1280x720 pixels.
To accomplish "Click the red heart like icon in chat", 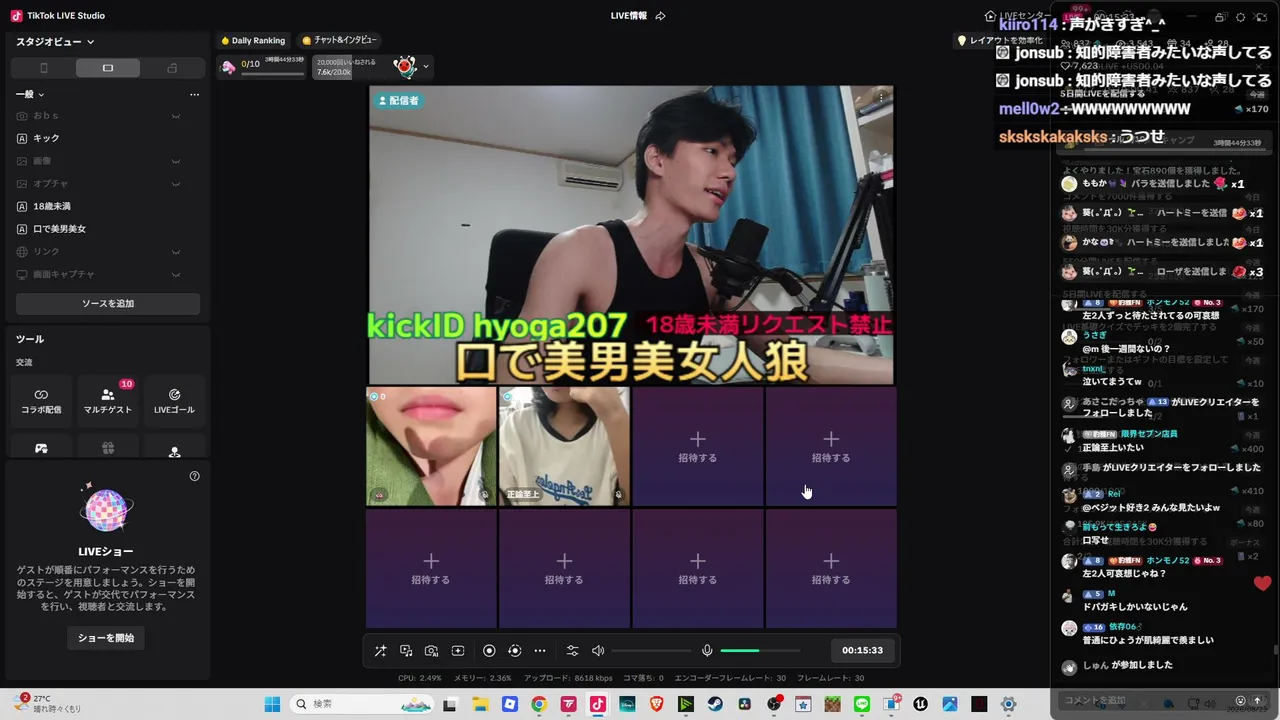I will (x=1263, y=583).
